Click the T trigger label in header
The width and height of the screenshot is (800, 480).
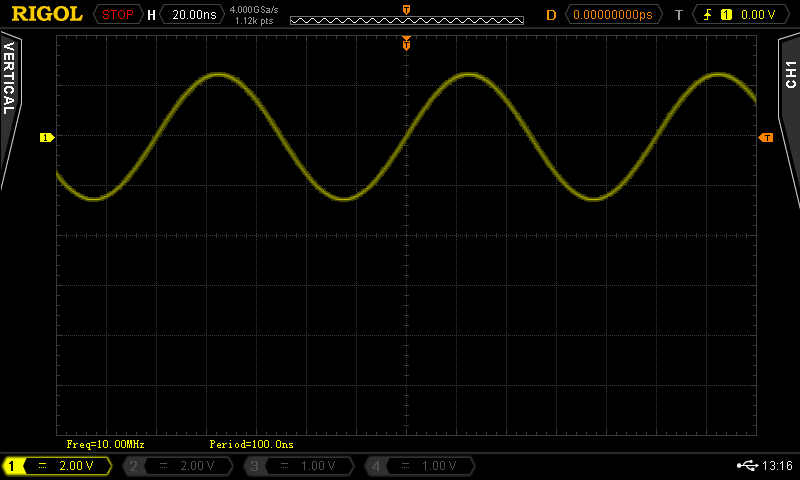pos(679,15)
